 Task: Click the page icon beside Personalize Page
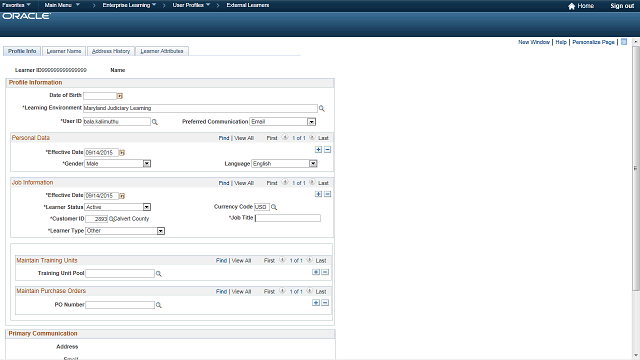(624, 42)
